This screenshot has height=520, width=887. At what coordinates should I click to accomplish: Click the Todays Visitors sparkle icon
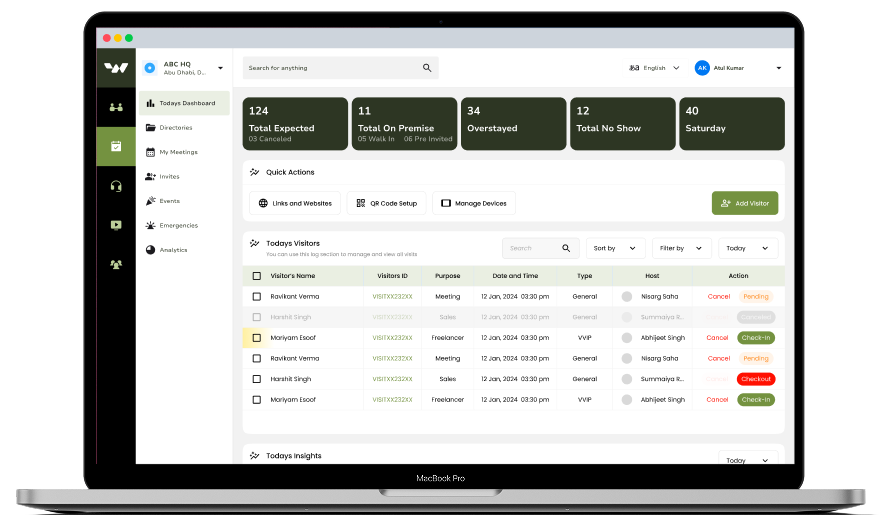(x=255, y=243)
